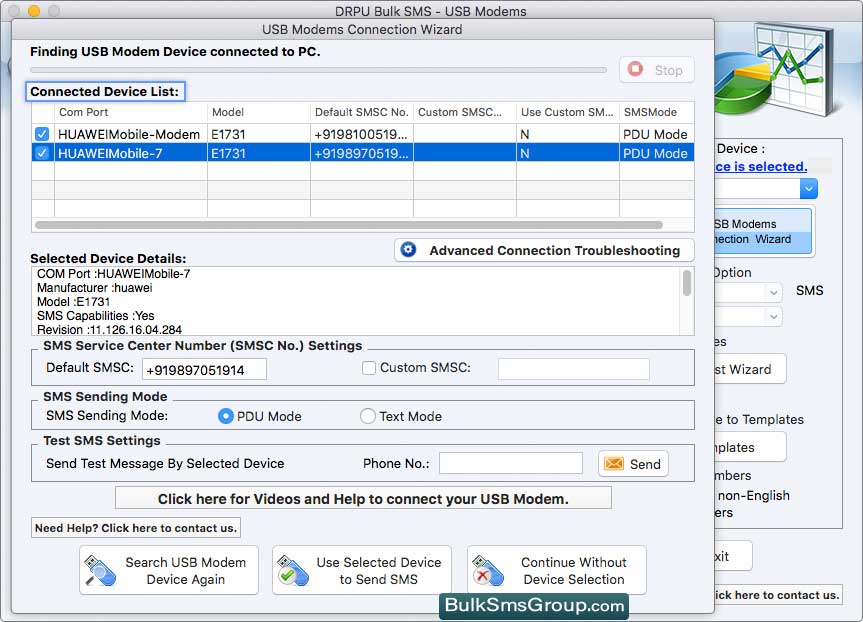Click the Custom SMSC input field

point(573,369)
